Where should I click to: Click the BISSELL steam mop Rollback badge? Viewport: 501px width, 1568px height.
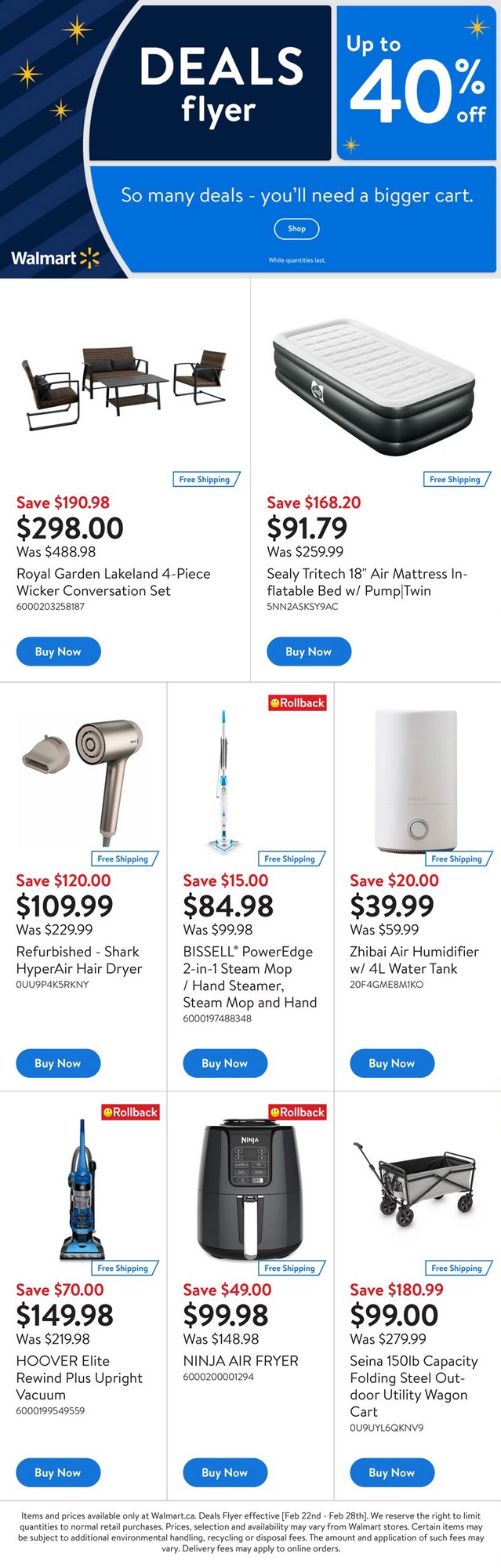click(x=297, y=703)
